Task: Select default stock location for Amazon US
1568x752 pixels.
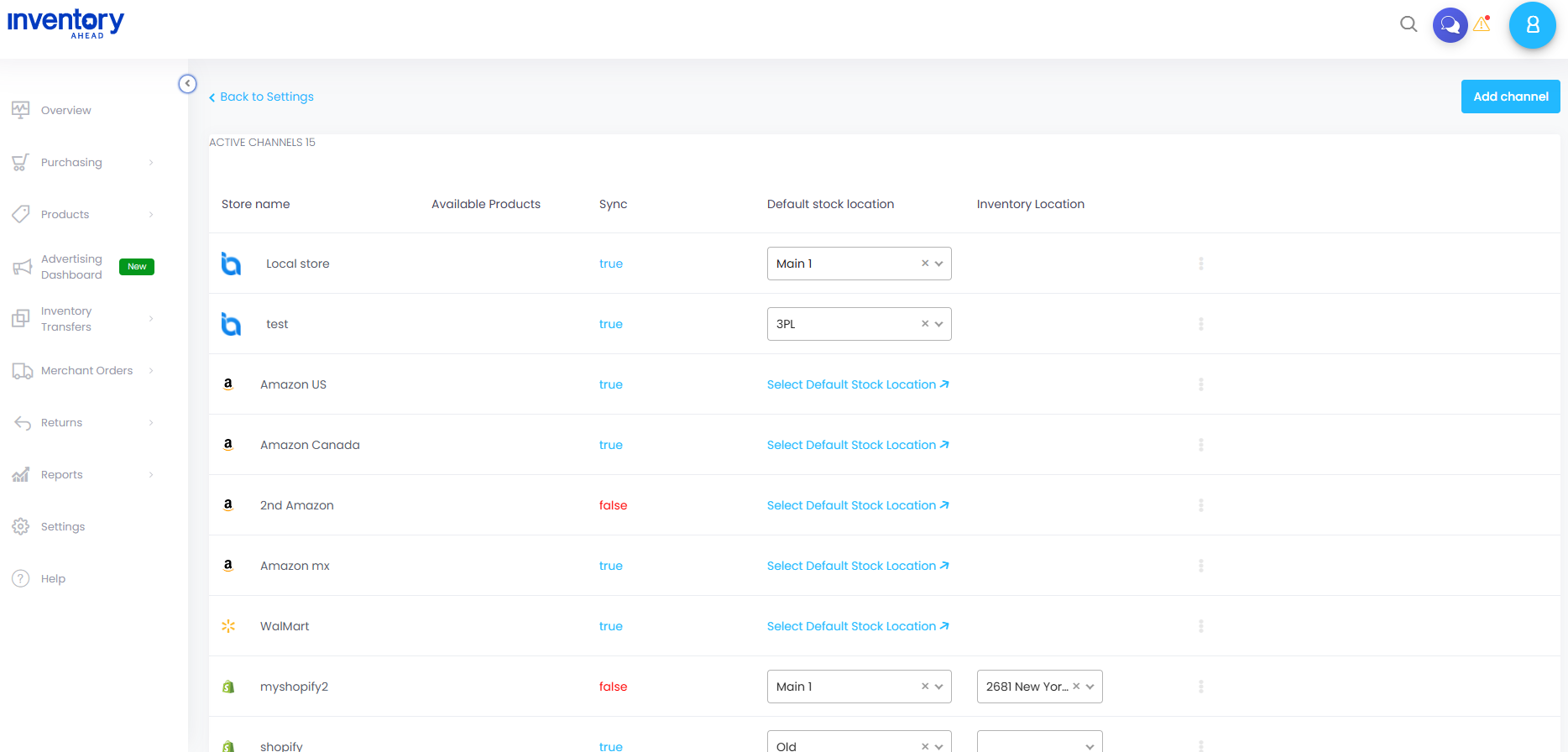Action: (x=858, y=384)
